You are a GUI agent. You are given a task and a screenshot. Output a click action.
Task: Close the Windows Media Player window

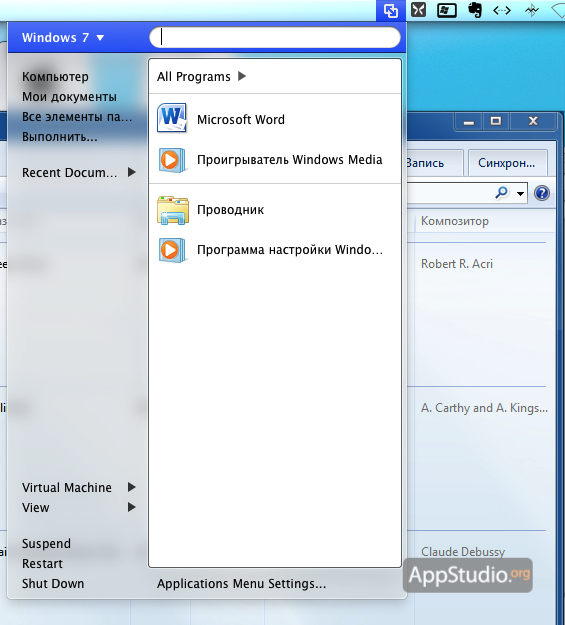point(533,121)
